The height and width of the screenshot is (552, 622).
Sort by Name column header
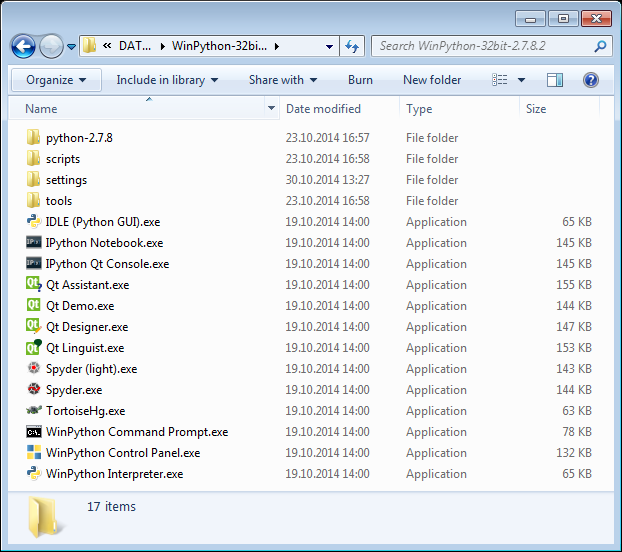coord(137,109)
